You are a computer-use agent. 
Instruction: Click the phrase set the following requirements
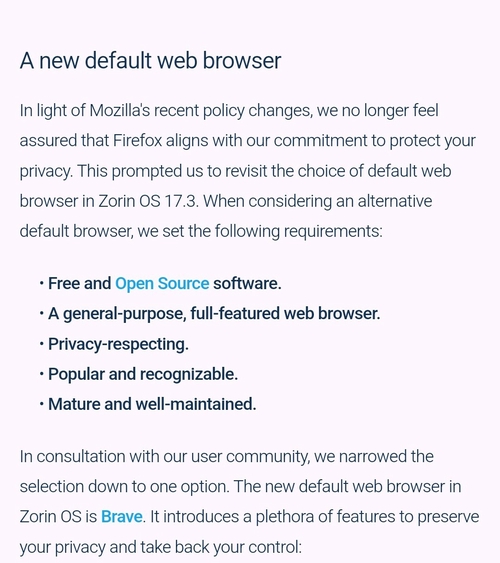coord(272,231)
